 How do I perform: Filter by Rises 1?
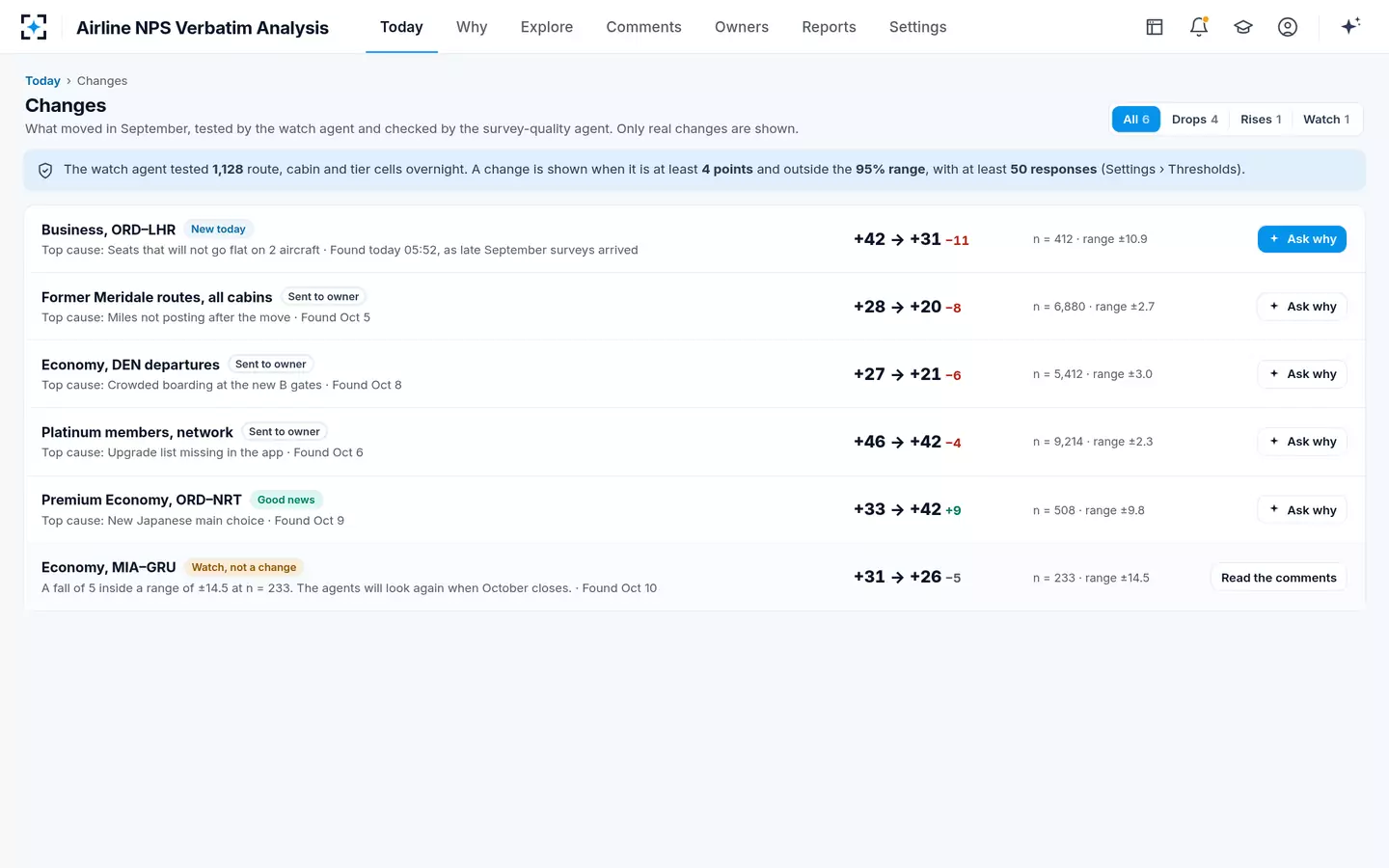(x=1261, y=120)
